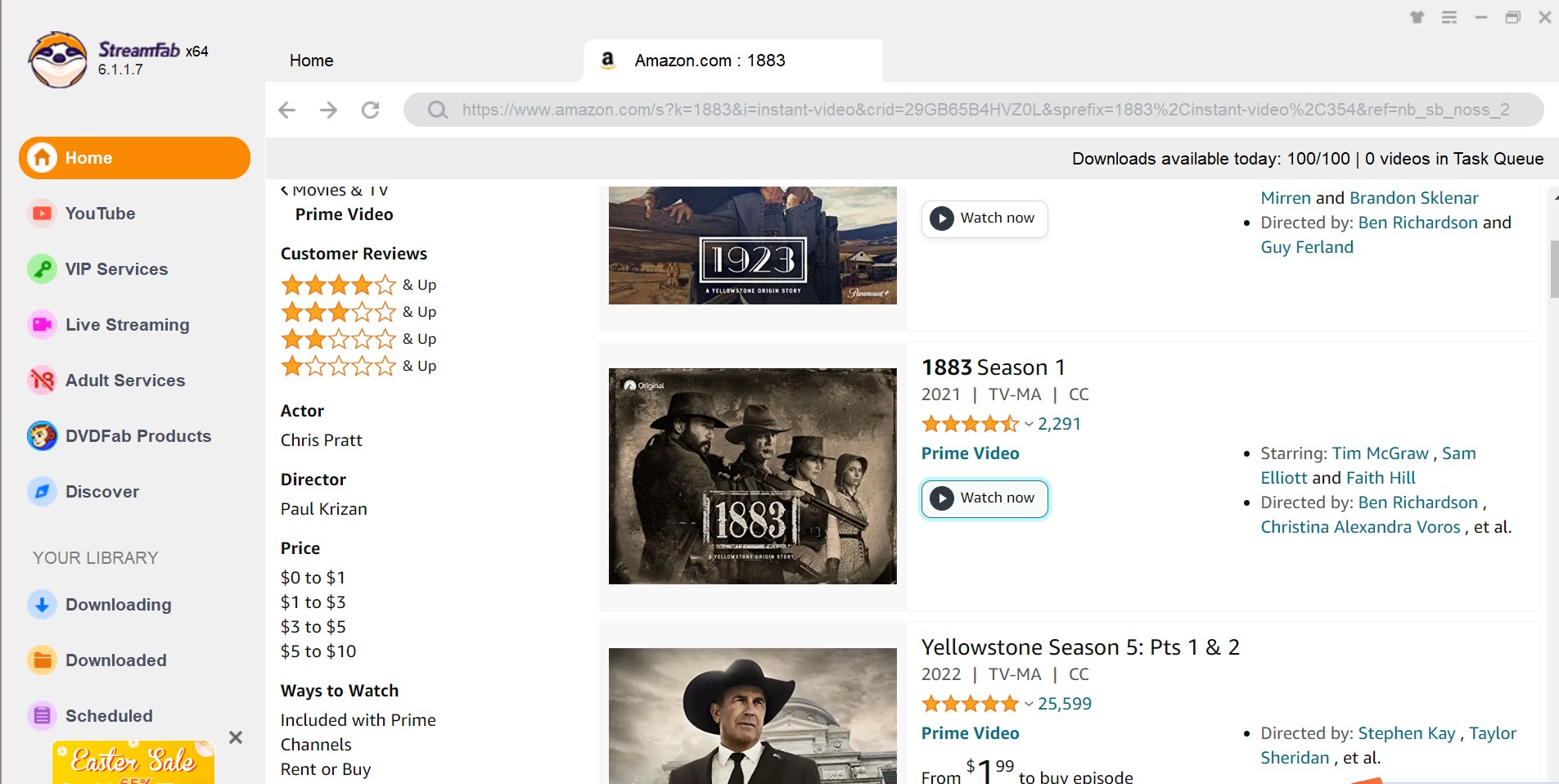Screen dimensions: 1559x784
Task: Click the YouTube sidebar icon
Action: [42, 214]
